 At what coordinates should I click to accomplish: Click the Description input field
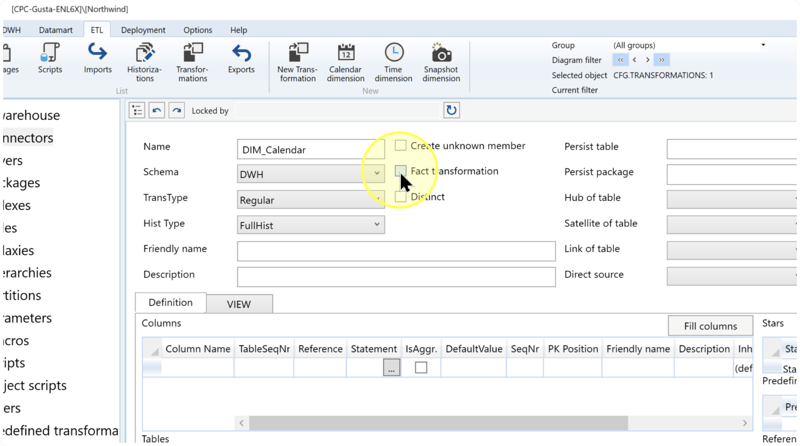[396, 277]
